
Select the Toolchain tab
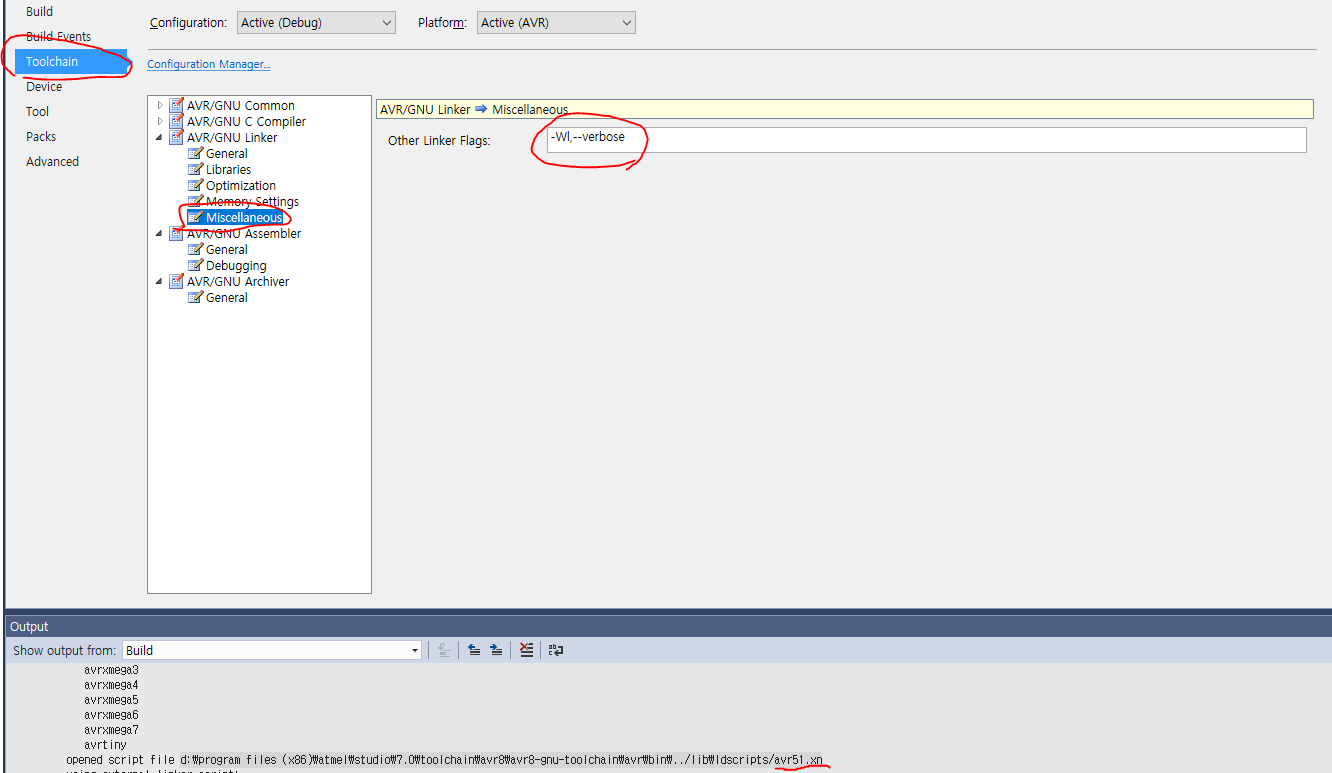(x=71, y=61)
